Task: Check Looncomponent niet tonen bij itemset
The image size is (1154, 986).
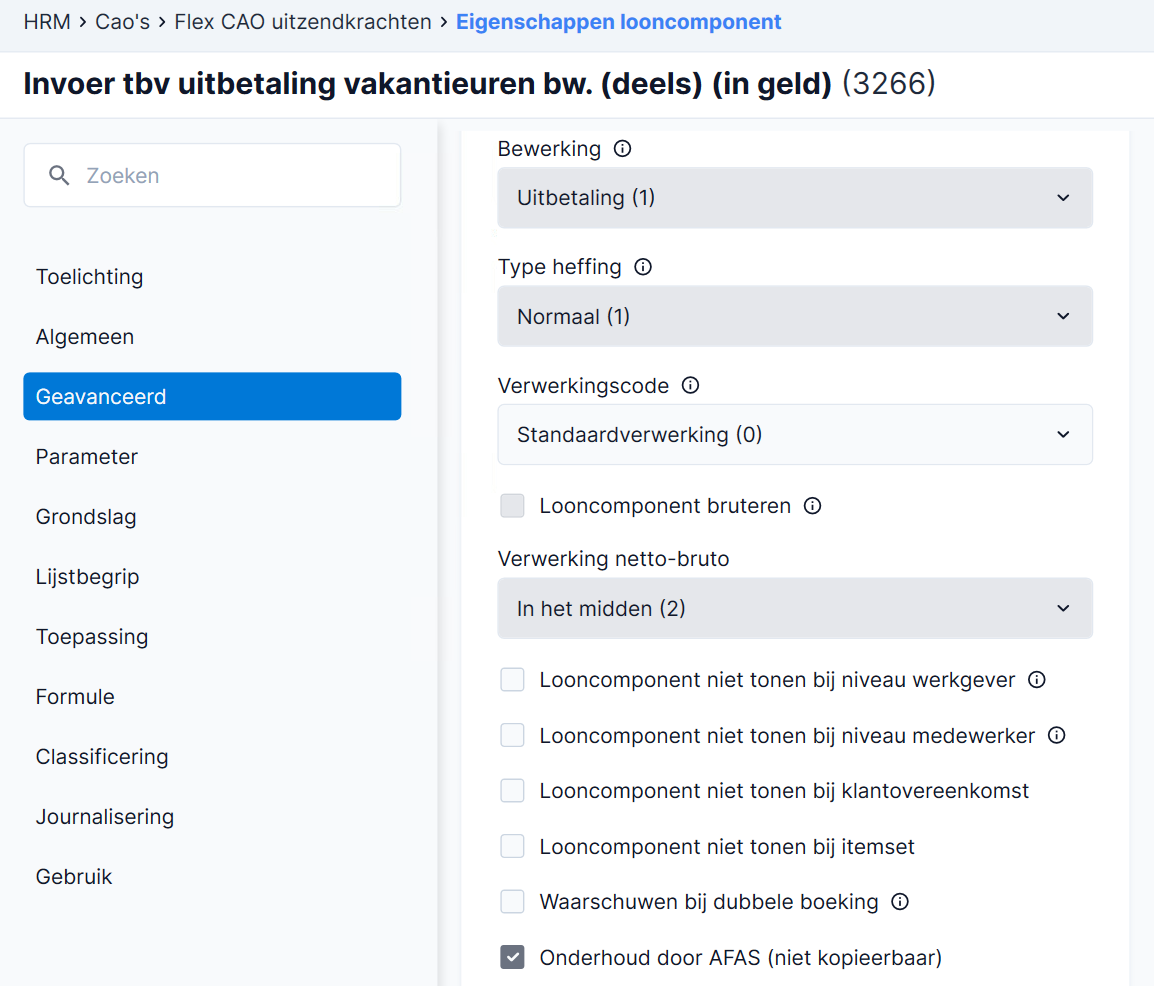Action: tap(512, 846)
